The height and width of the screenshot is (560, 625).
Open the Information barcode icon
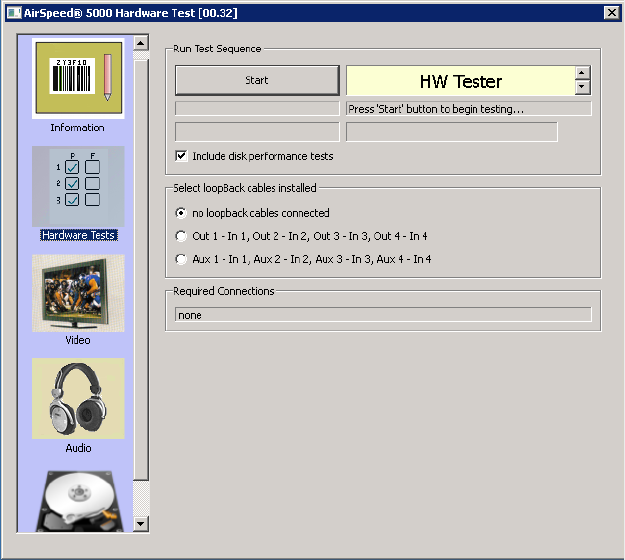(78, 79)
